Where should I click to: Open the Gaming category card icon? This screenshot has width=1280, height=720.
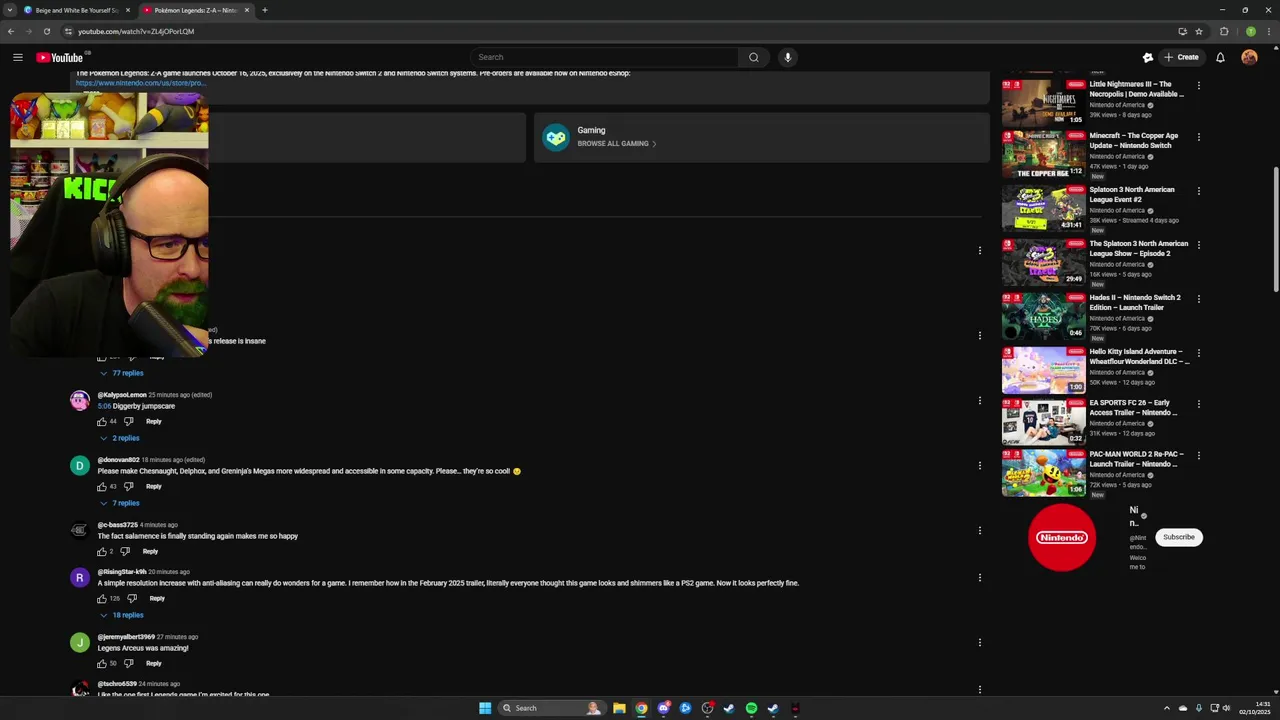(556, 137)
